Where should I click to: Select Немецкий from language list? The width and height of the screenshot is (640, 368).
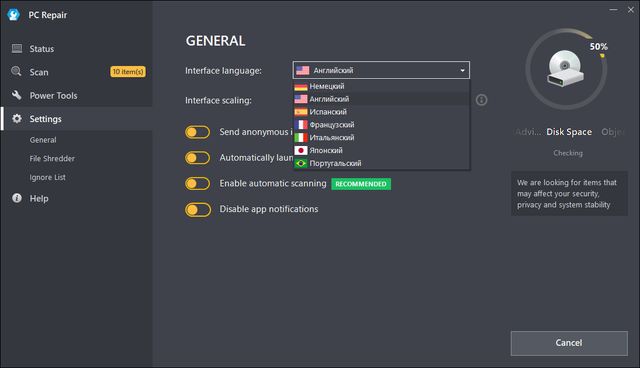pos(382,86)
